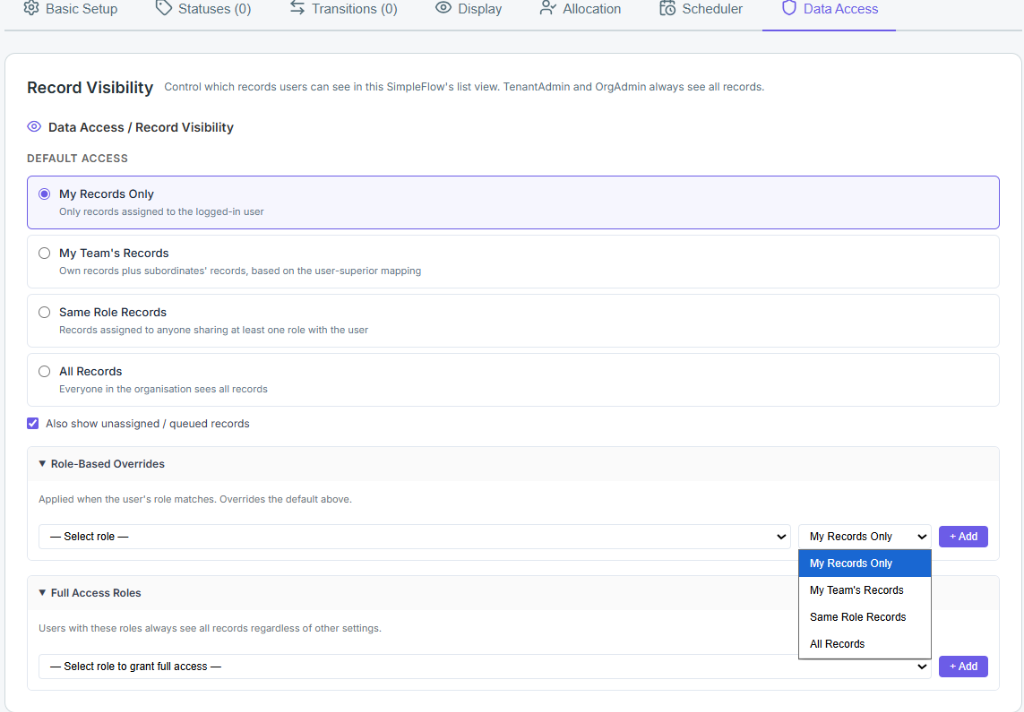Viewport: 1024px width, 712px height.
Task: Uncheck Also show unassigned / queued records
Action: click(33, 423)
